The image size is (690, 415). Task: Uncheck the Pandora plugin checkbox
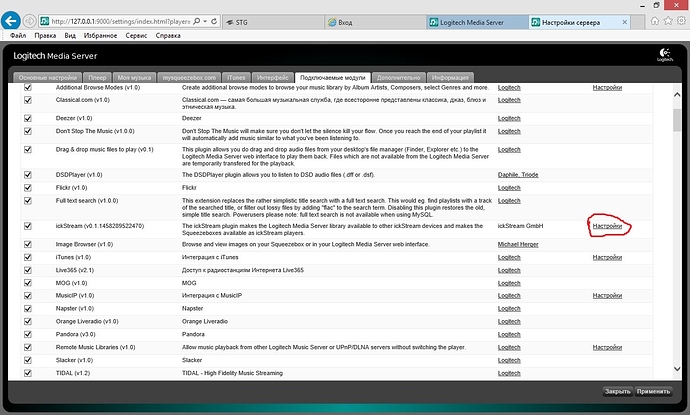[x=28, y=334]
